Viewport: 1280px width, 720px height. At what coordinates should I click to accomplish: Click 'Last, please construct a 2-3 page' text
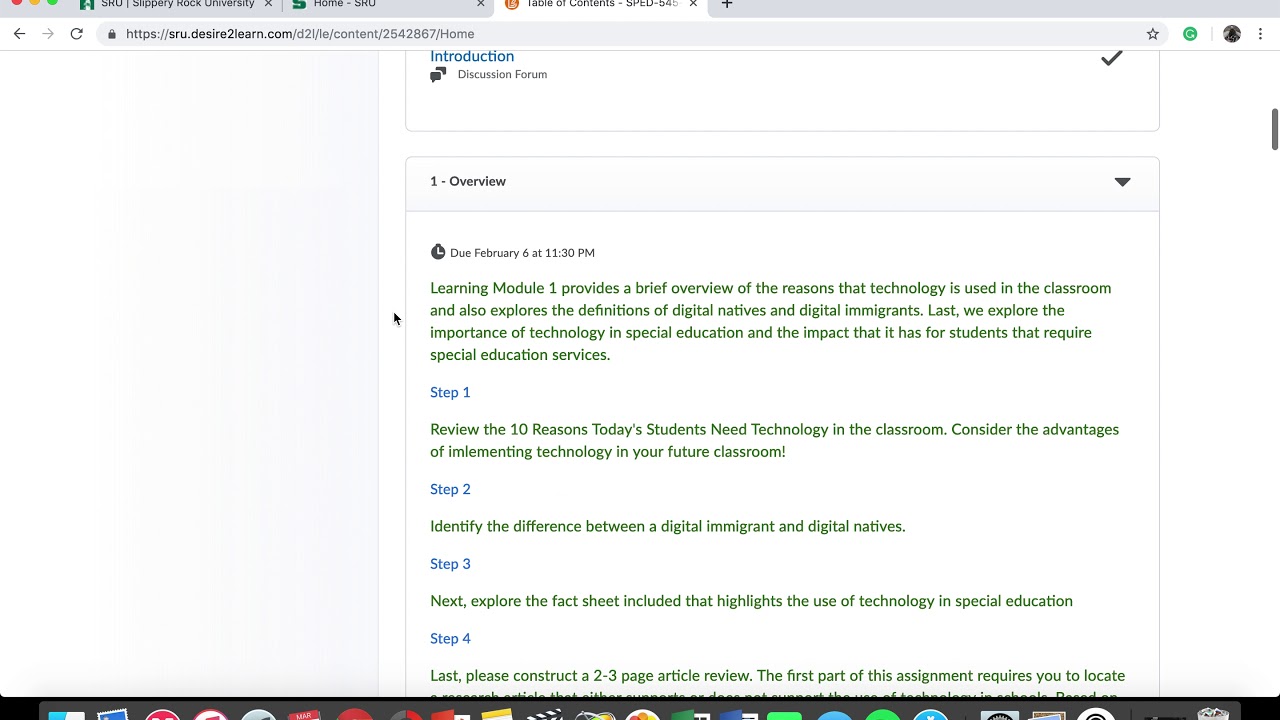(x=778, y=683)
